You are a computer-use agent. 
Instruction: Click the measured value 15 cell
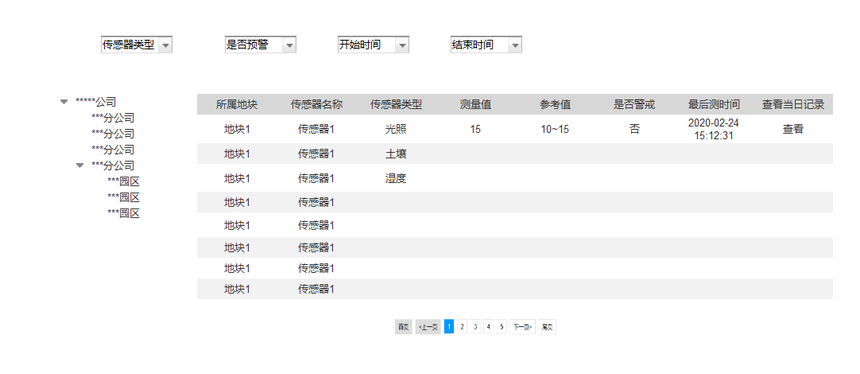coord(476,129)
